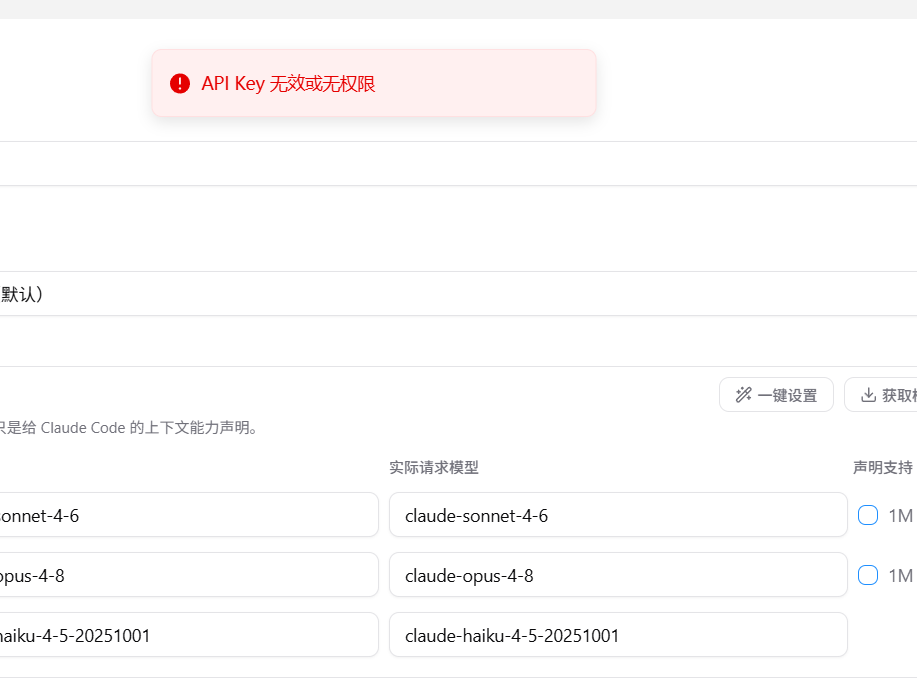Click the red error icon in the alert
Screen dimensions: 917x691
[180, 84]
